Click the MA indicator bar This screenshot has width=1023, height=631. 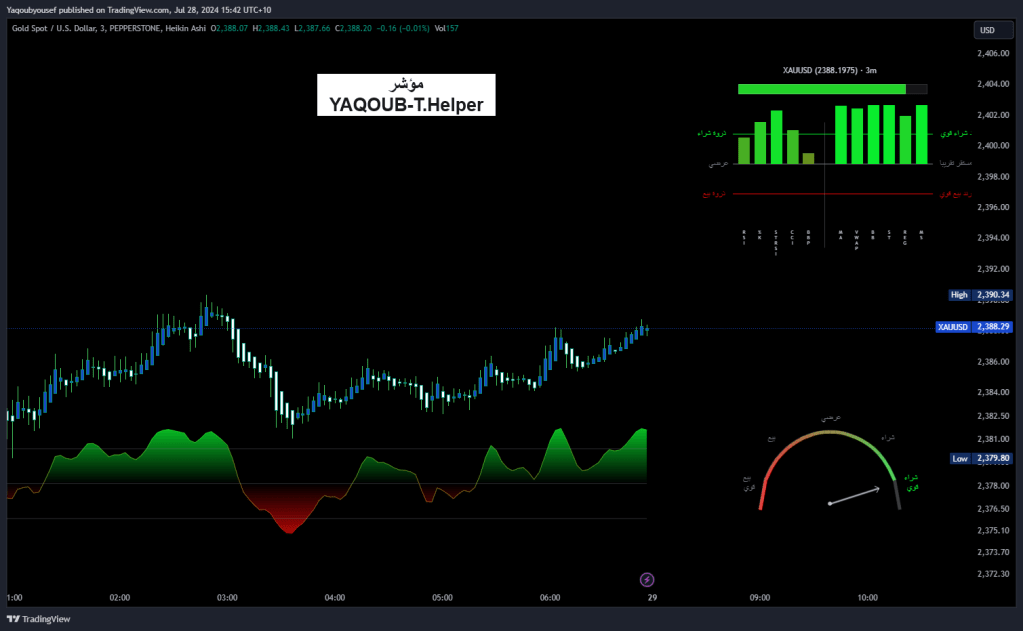click(x=841, y=135)
